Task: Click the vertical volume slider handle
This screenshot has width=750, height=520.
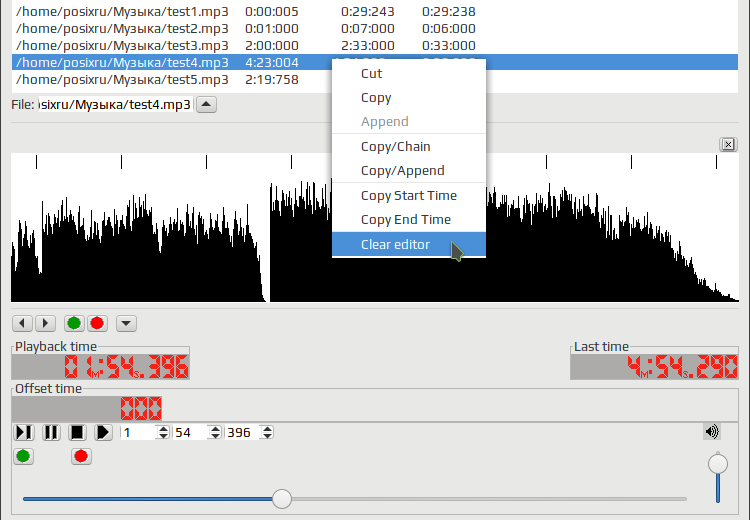Action: tap(718, 464)
